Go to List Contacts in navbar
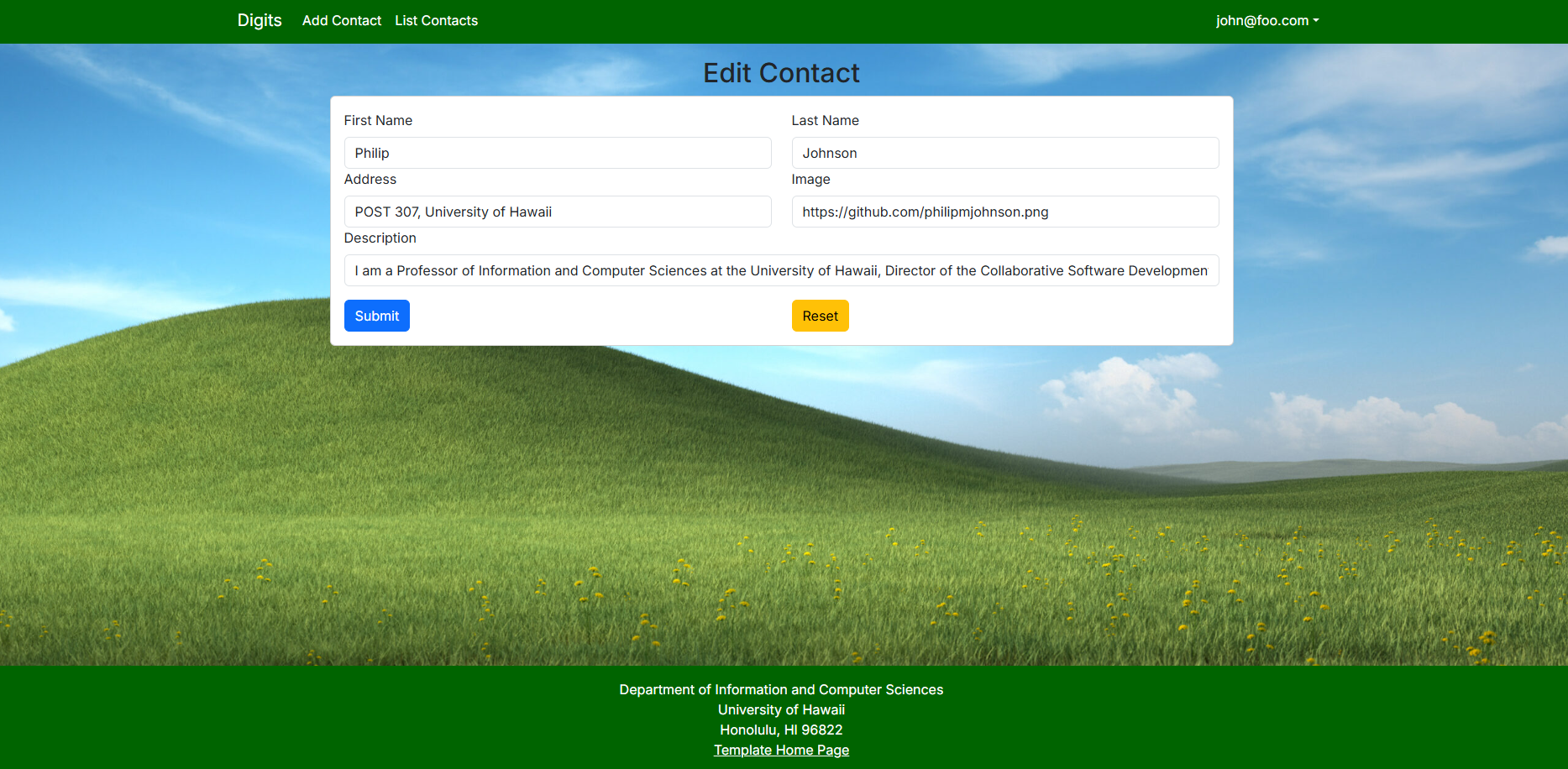 tap(436, 20)
